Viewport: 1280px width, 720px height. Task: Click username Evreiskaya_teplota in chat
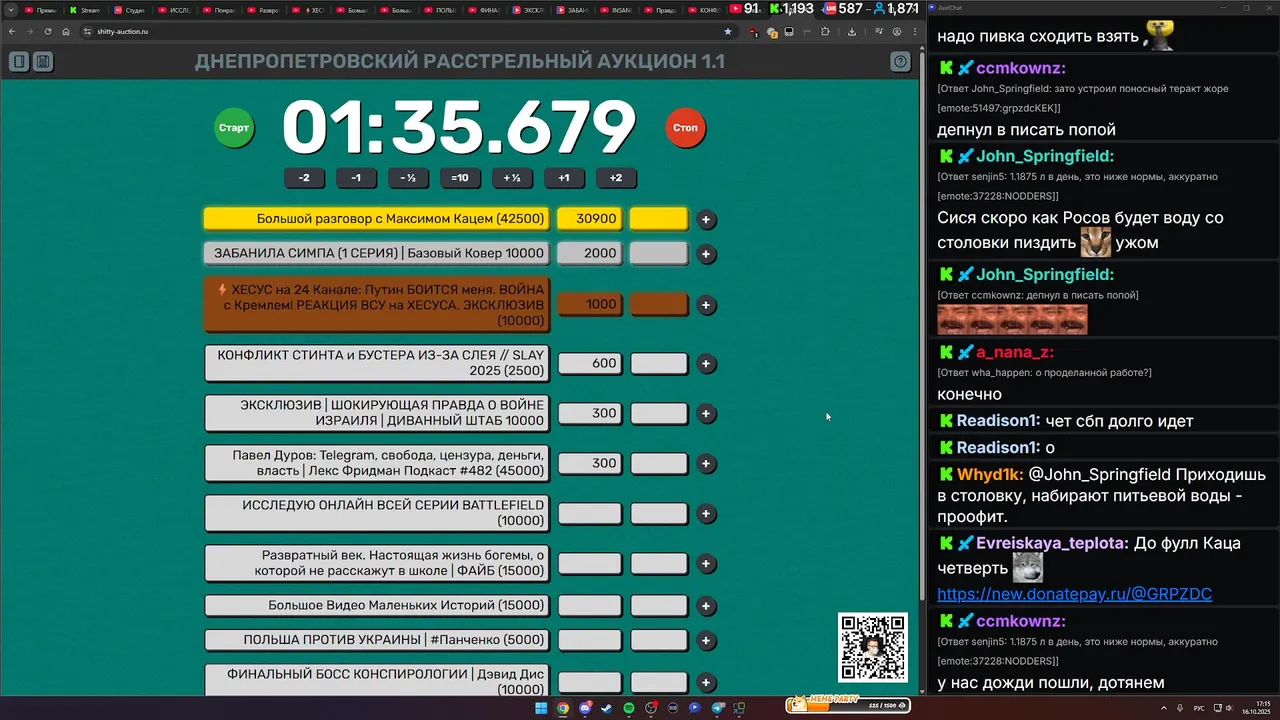point(1052,543)
